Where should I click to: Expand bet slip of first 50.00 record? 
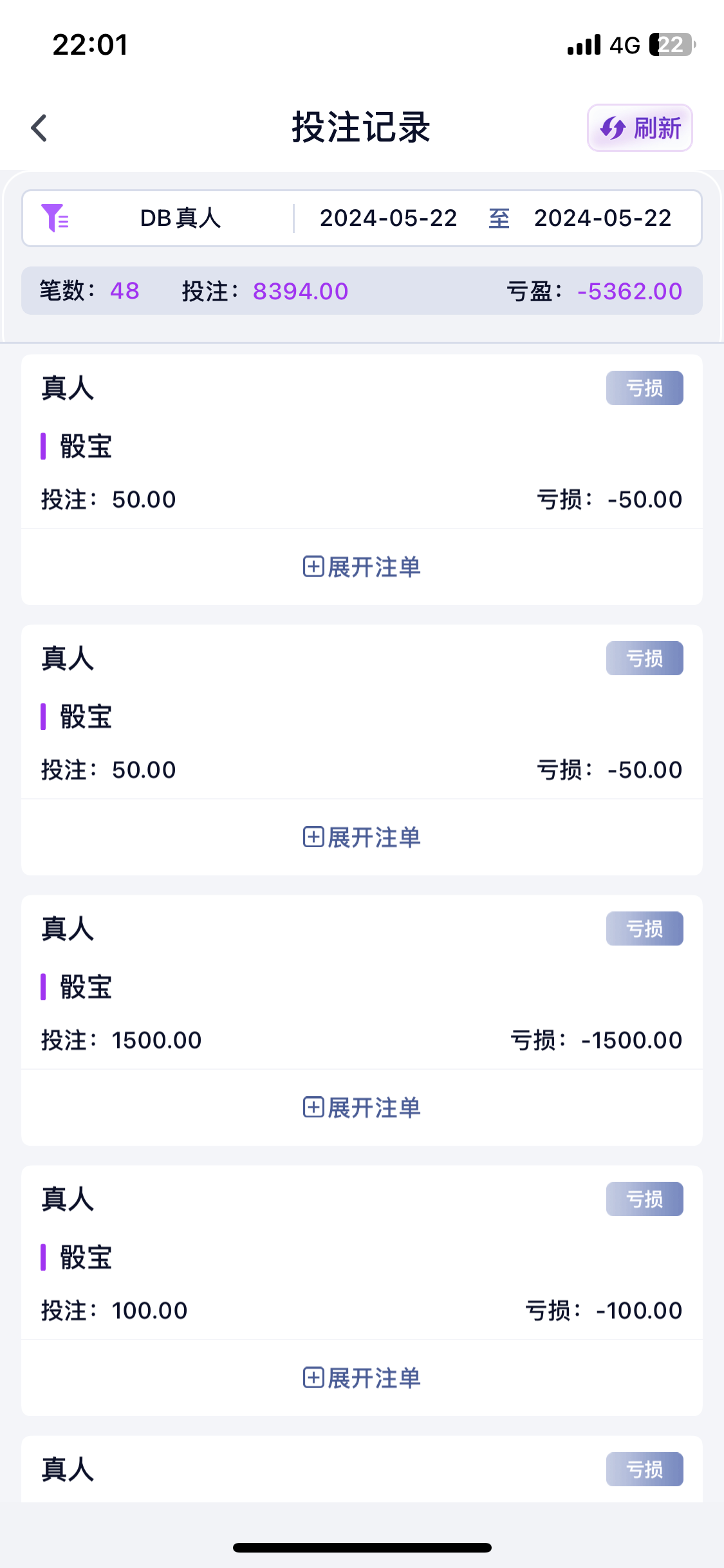pos(362,567)
